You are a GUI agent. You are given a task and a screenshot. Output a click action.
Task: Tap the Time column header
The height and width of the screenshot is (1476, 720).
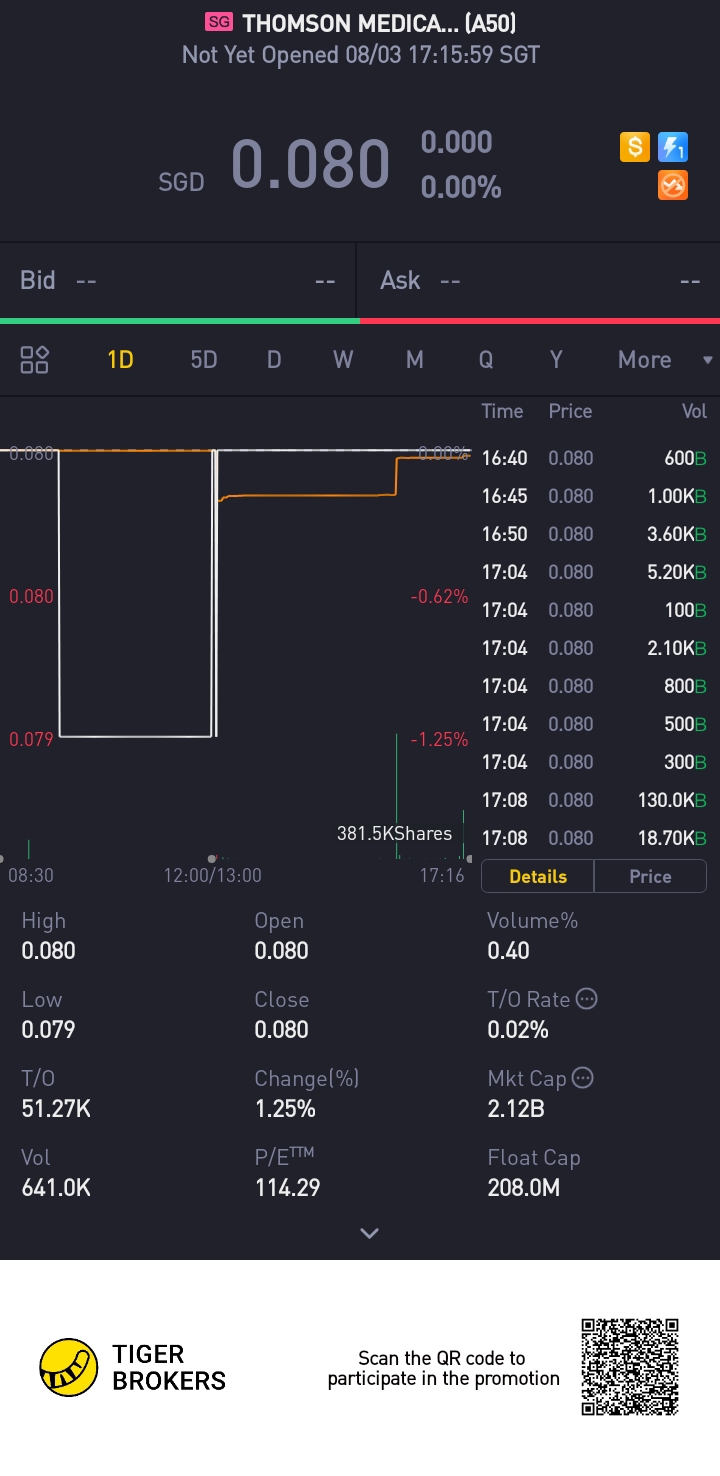(x=502, y=411)
